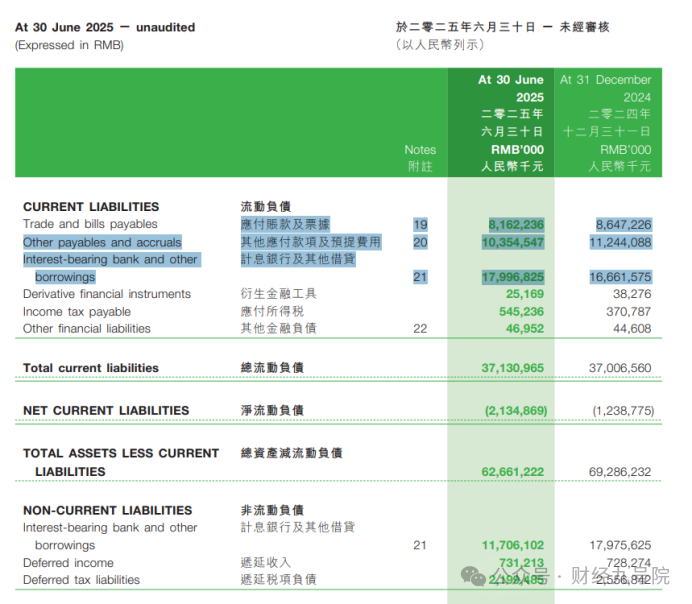
Task: Click the At 31 December 2024 column header
Action: pyautogui.click(x=606, y=88)
